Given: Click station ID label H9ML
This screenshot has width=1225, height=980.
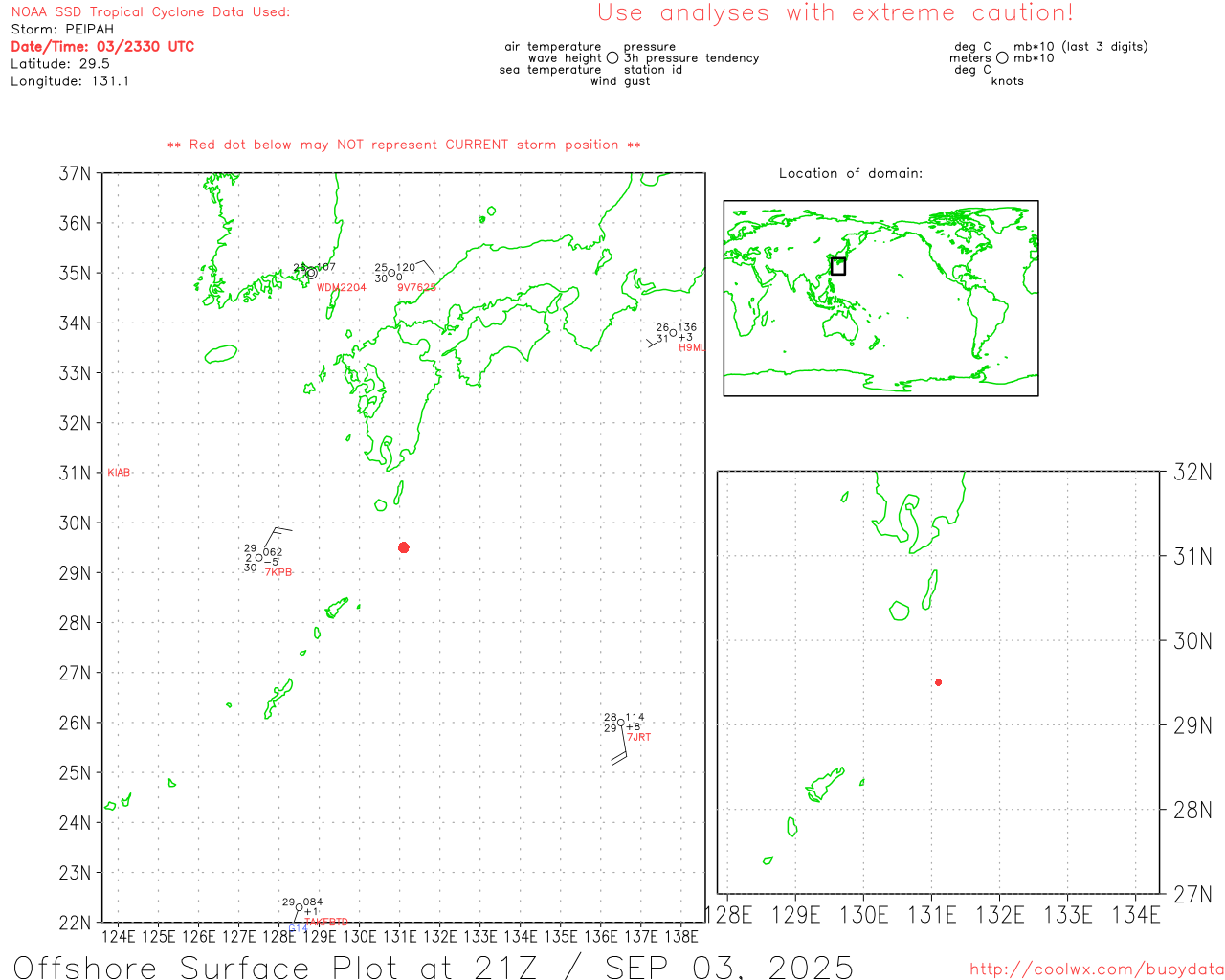Looking at the screenshot, I should [692, 347].
